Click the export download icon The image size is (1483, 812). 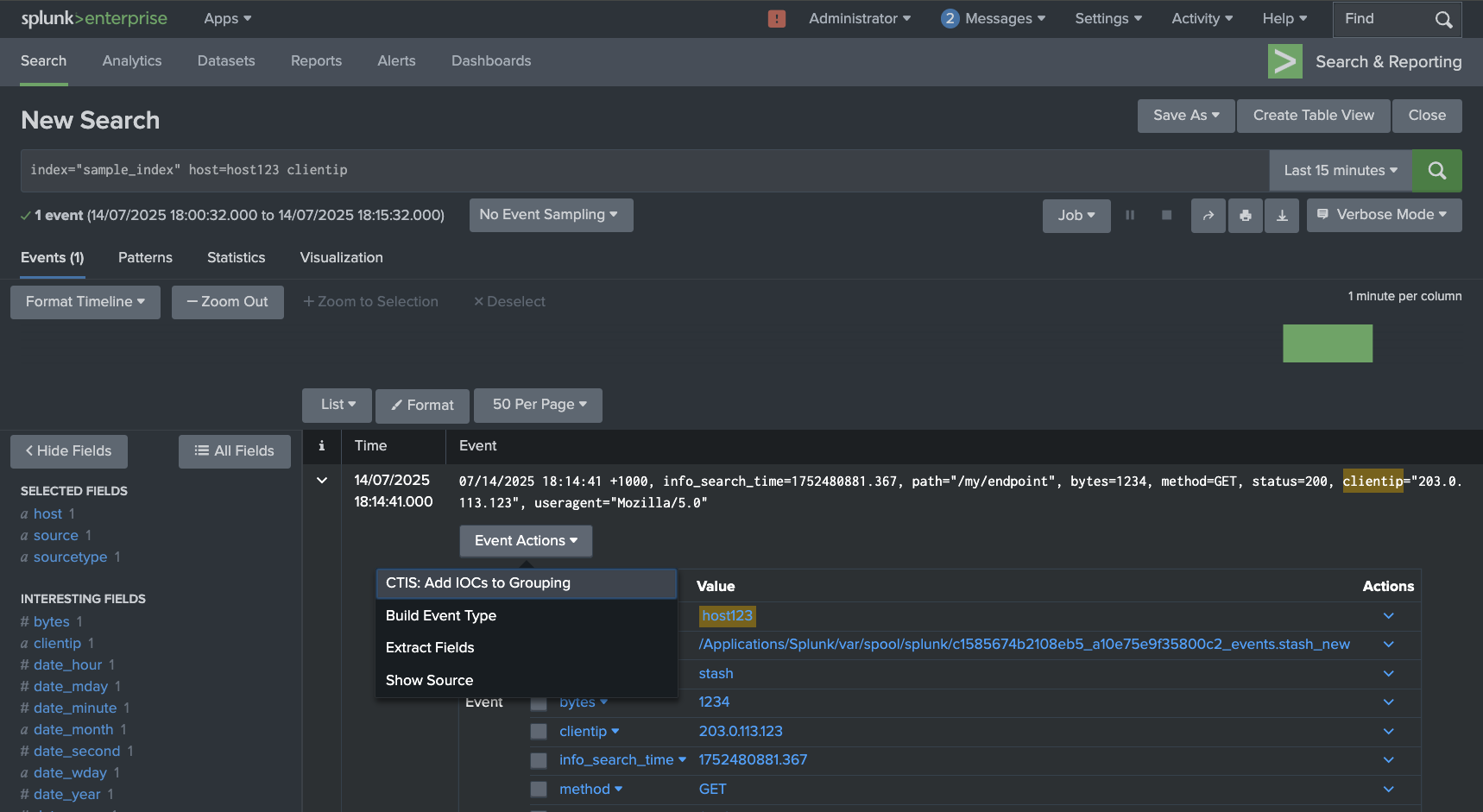[x=1282, y=216]
